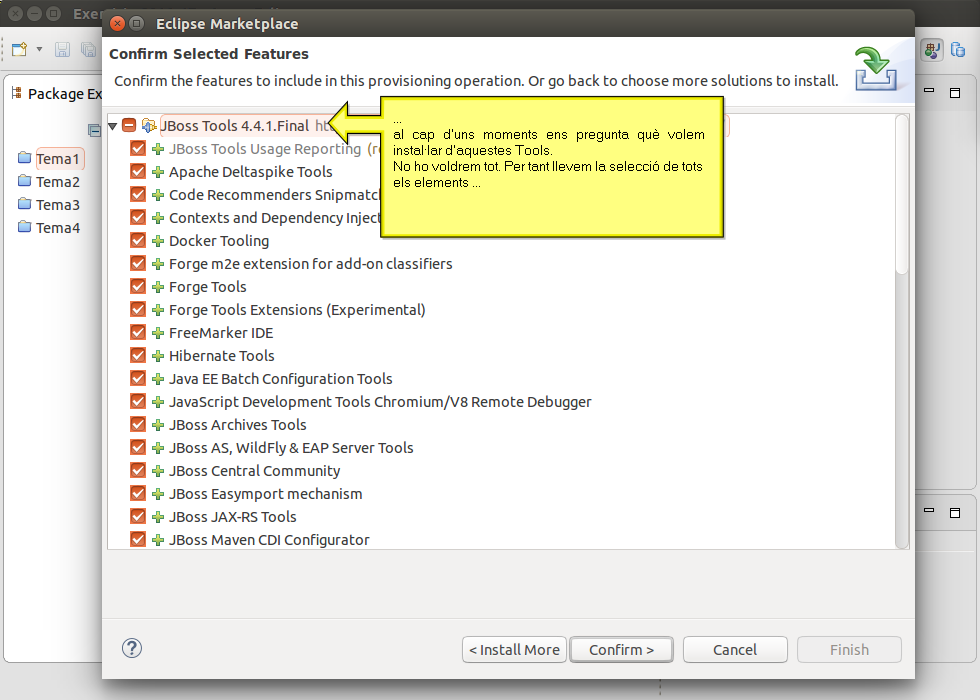Select the Tema3 project label

point(58,205)
